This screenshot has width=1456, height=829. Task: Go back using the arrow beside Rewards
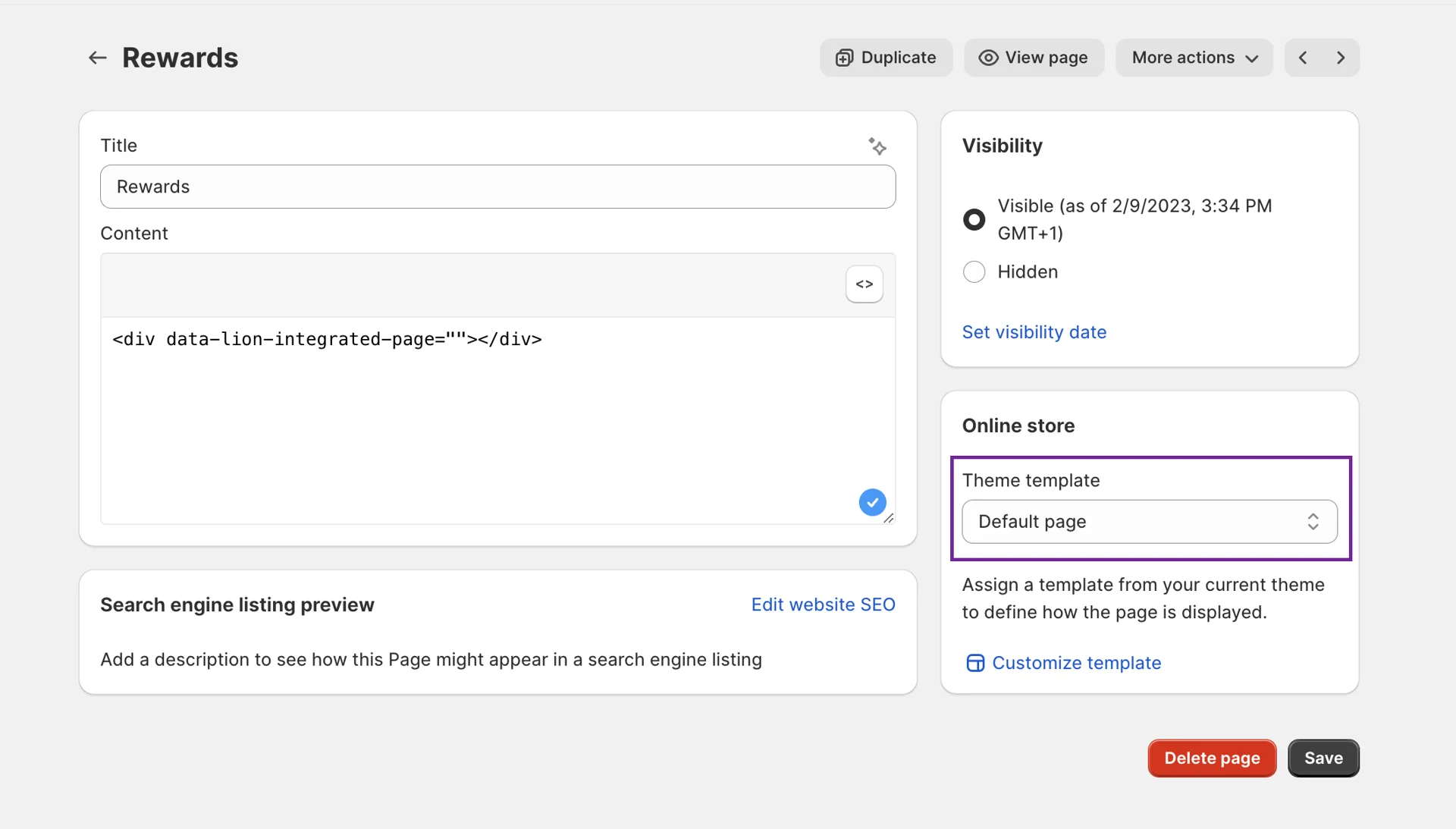coord(97,58)
